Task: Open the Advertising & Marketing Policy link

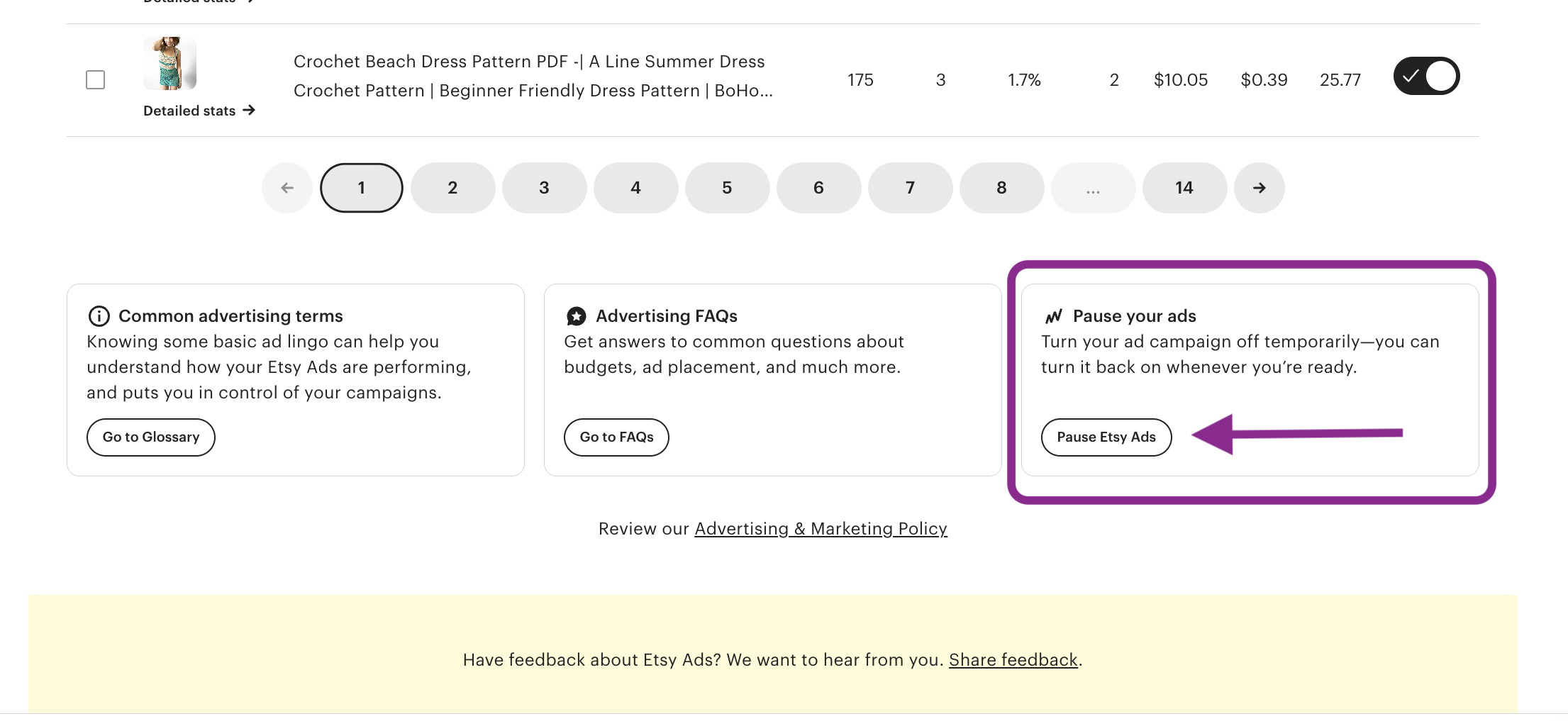Action: tap(821, 529)
